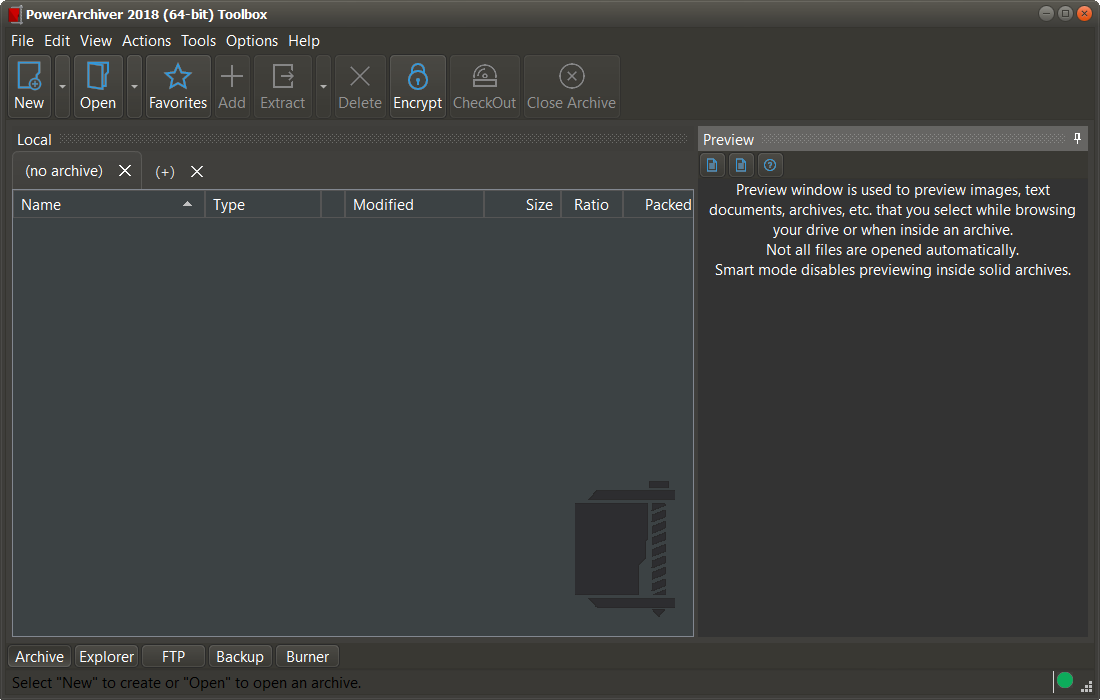Sort by the Name column header
Screen dimensions: 1100x700
tap(109, 205)
